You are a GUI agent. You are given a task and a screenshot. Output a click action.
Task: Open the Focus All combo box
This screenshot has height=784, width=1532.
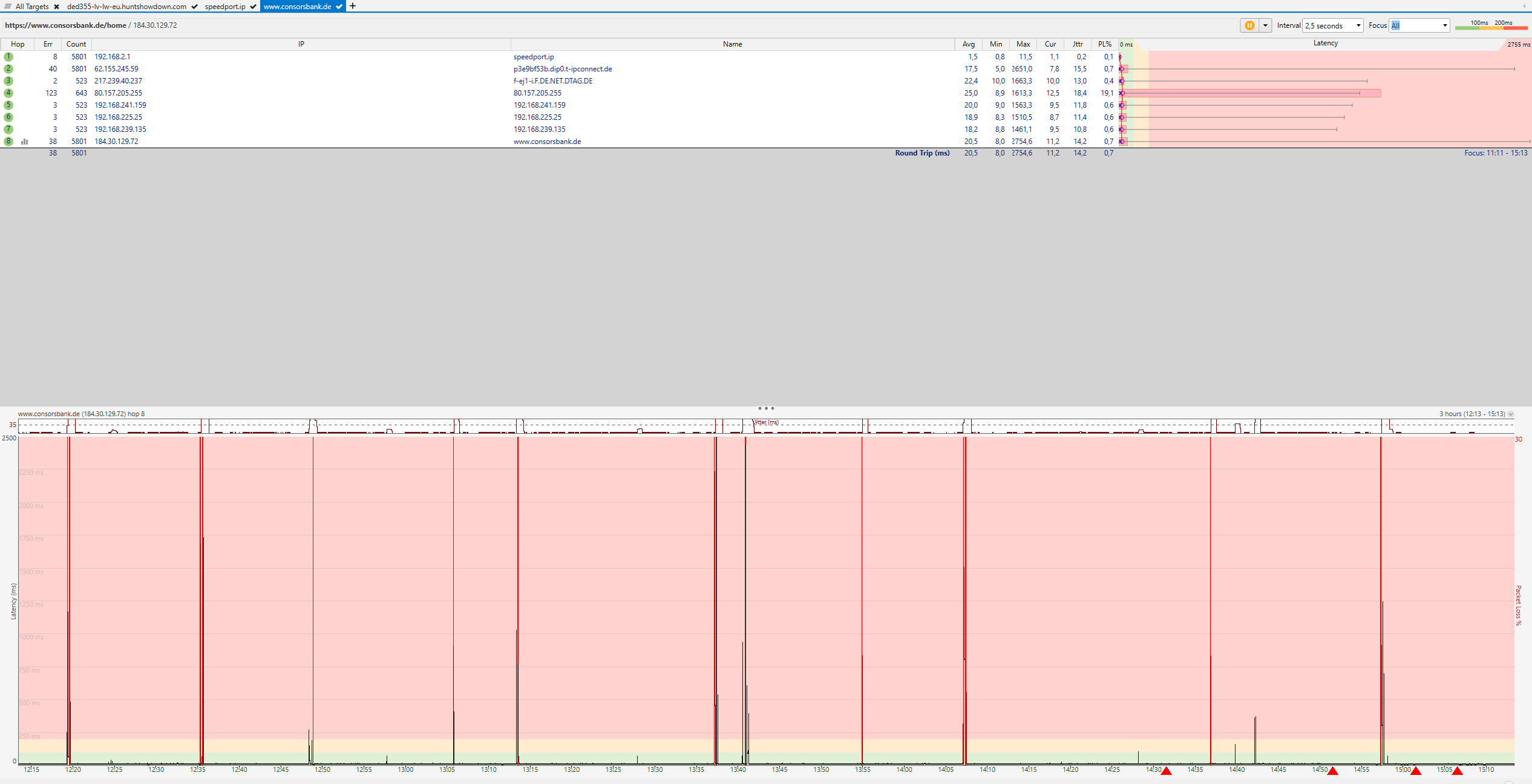[x=1419, y=25]
